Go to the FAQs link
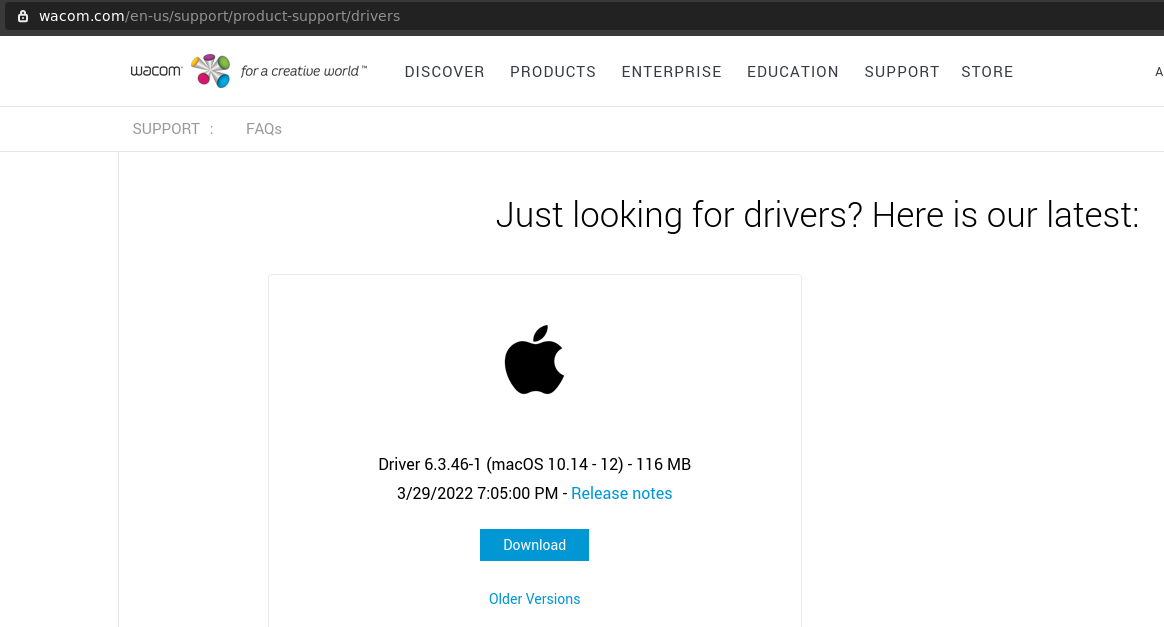Screen dimensions: 1164x627 point(264,129)
